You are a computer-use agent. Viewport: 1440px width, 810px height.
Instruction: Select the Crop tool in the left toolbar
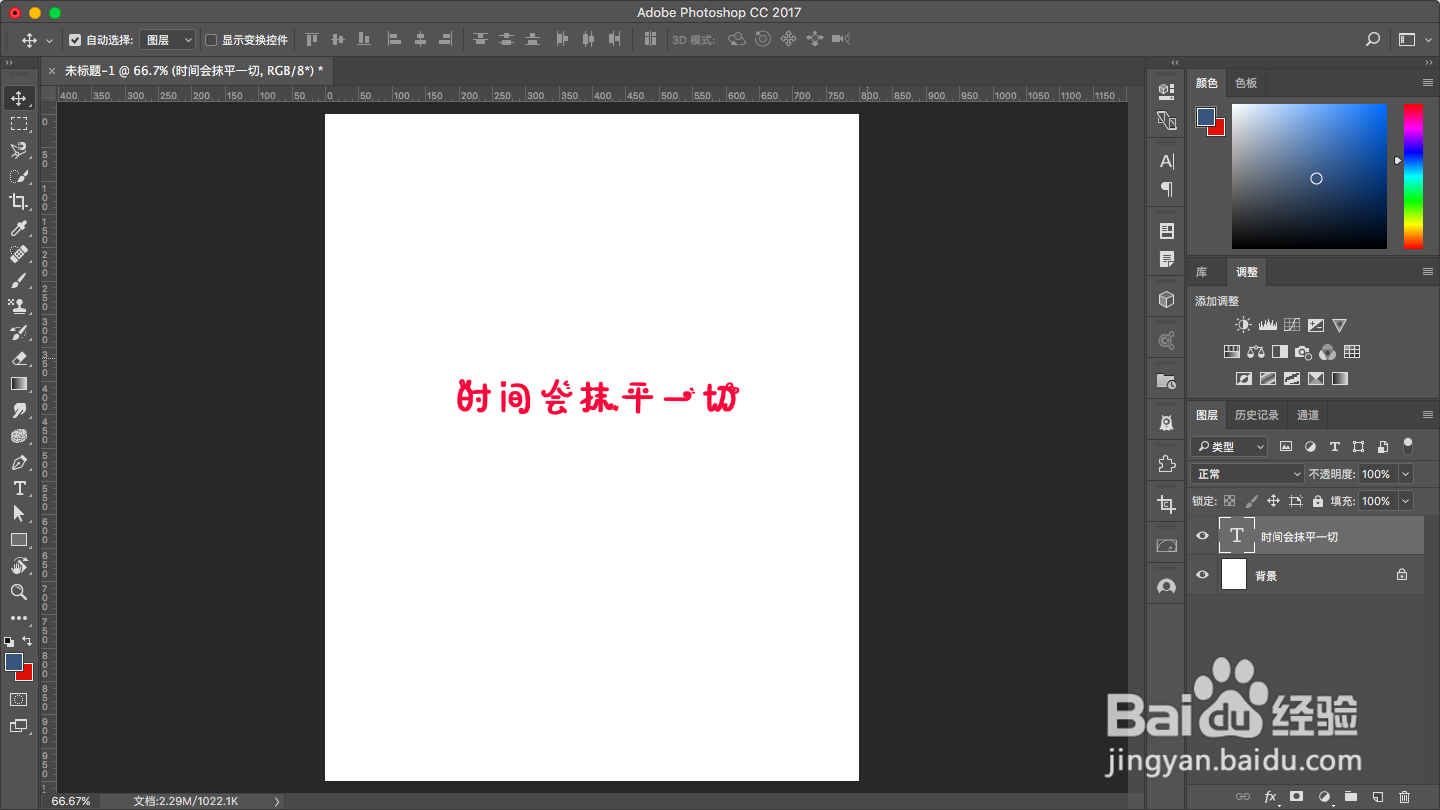(x=19, y=202)
